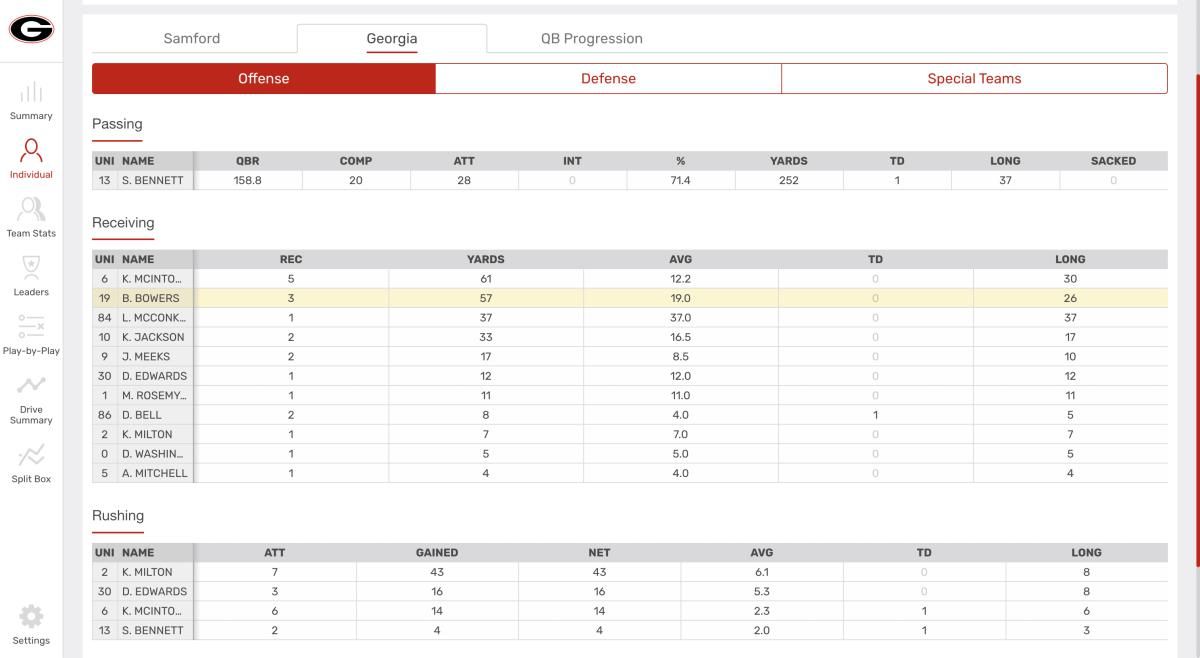Click D. BELL in Receiving table
Viewport: 1200px width, 658px height.
coord(142,415)
